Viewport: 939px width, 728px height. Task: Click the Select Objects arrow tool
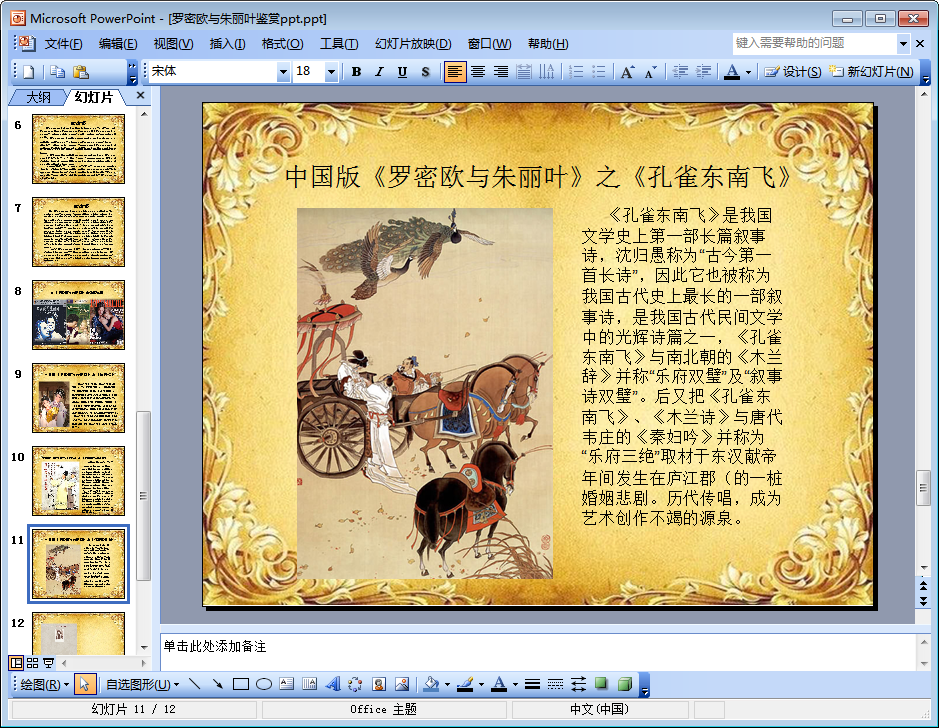point(85,684)
